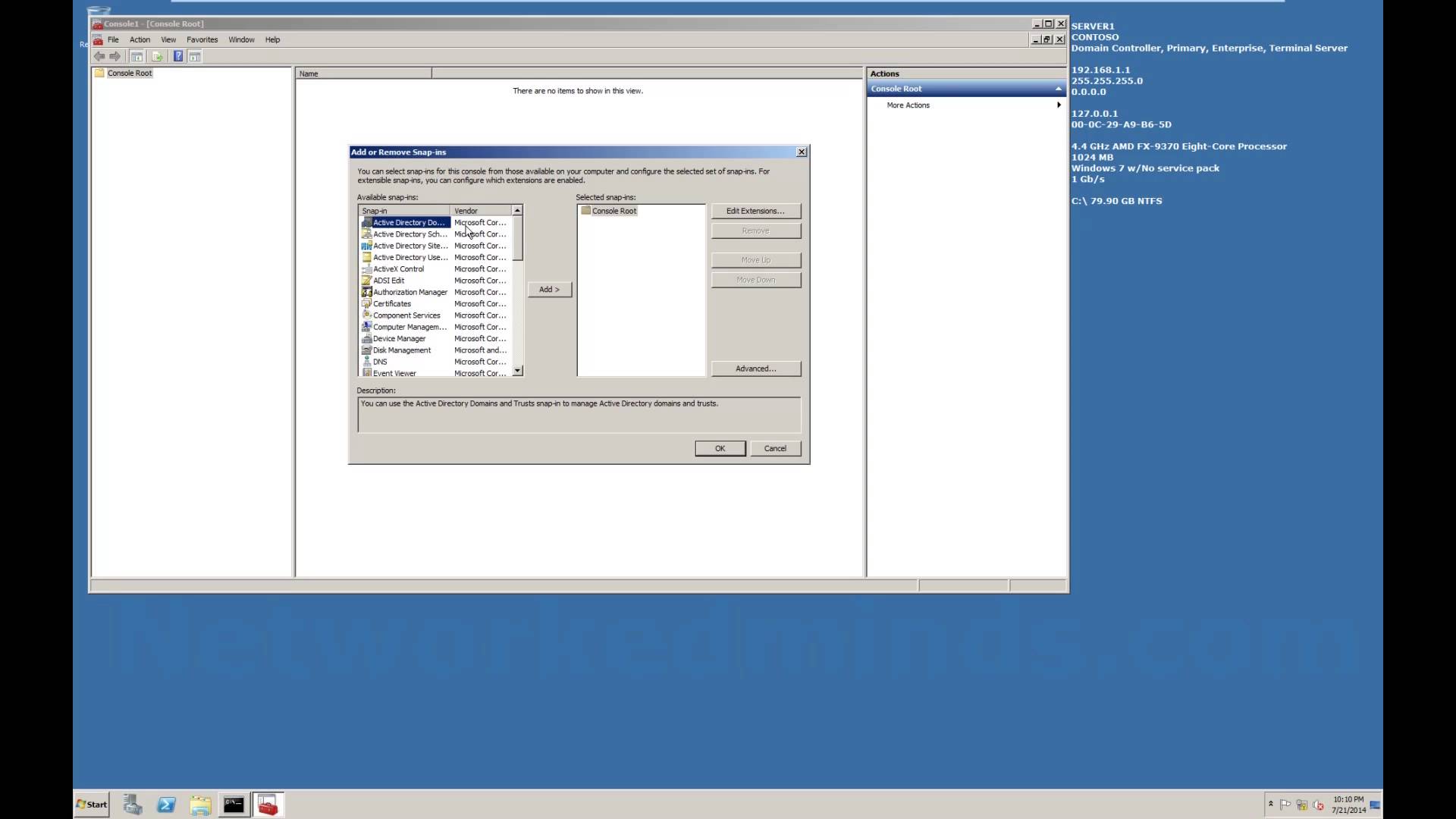Click the MMC red toolbox taskbar button
The height and width of the screenshot is (819, 1456).
(268, 805)
